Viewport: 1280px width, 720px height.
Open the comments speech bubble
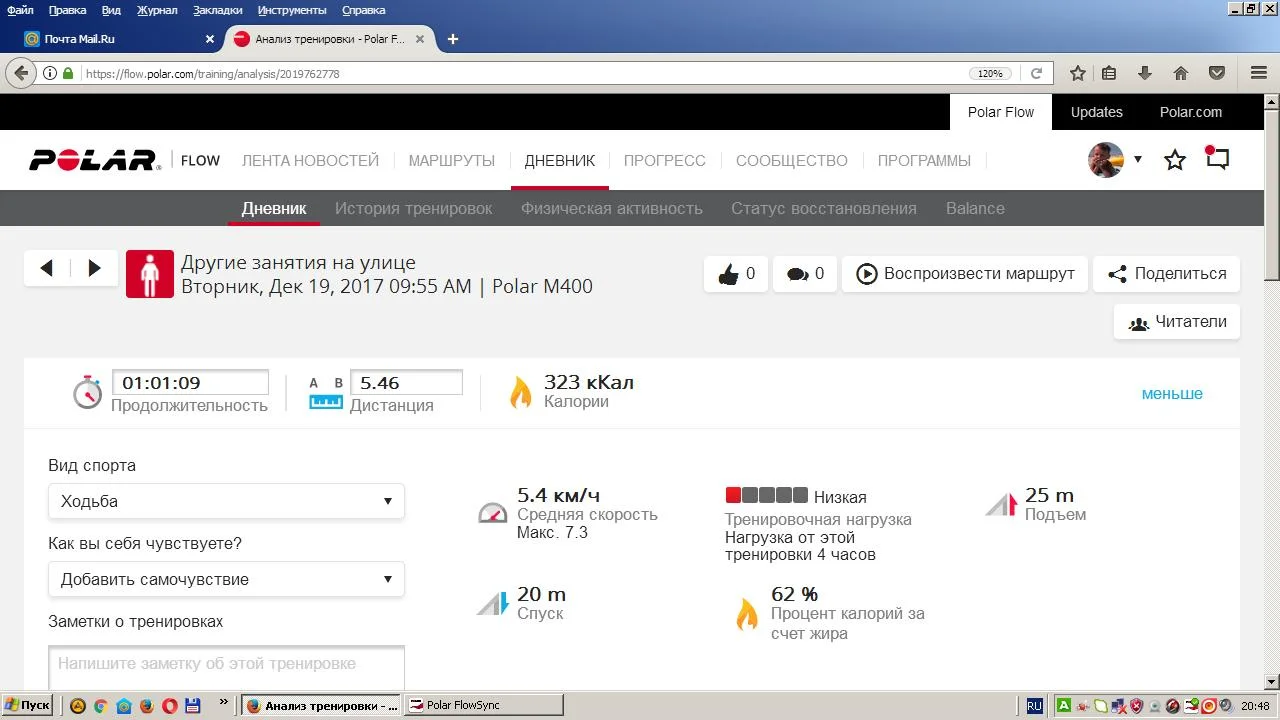click(x=805, y=274)
